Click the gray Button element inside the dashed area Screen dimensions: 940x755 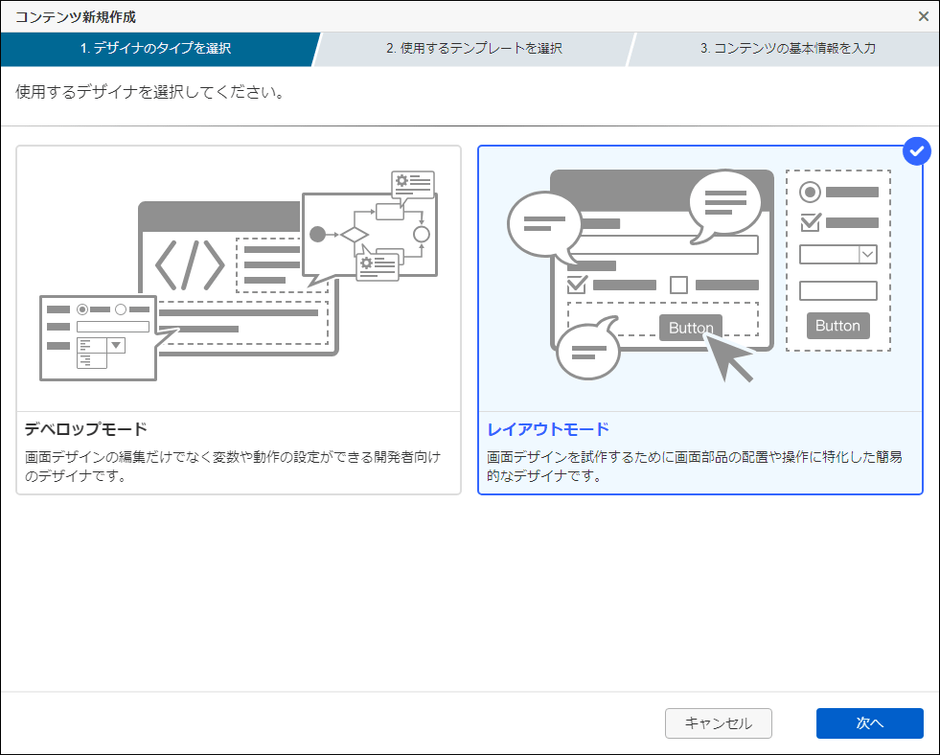tap(690, 327)
